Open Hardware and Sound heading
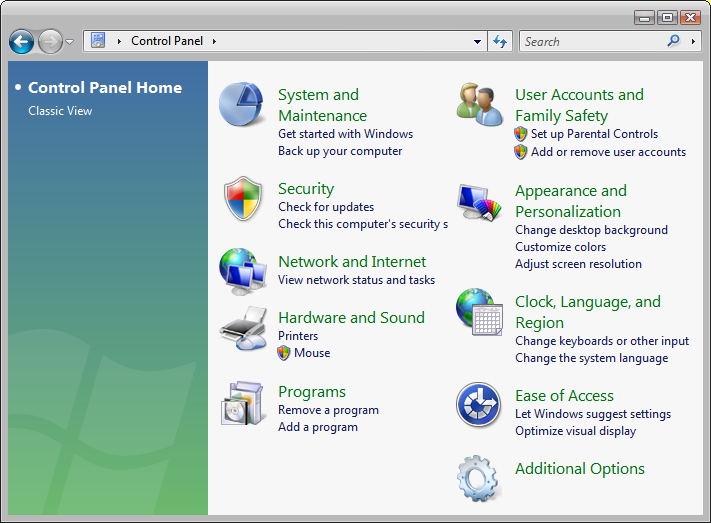The height and width of the screenshot is (523, 711). pyautogui.click(x=351, y=318)
